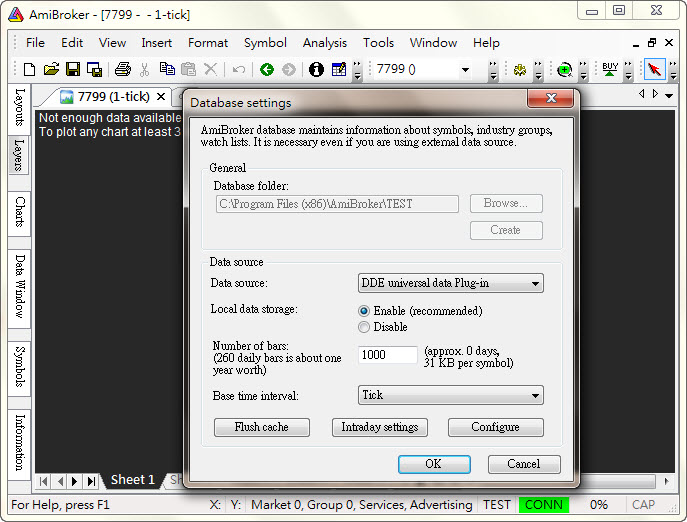The width and height of the screenshot is (687, 522).
Task: Open the Layouts side panel tab
Action: pyautogui.click(x=19, y=107)
